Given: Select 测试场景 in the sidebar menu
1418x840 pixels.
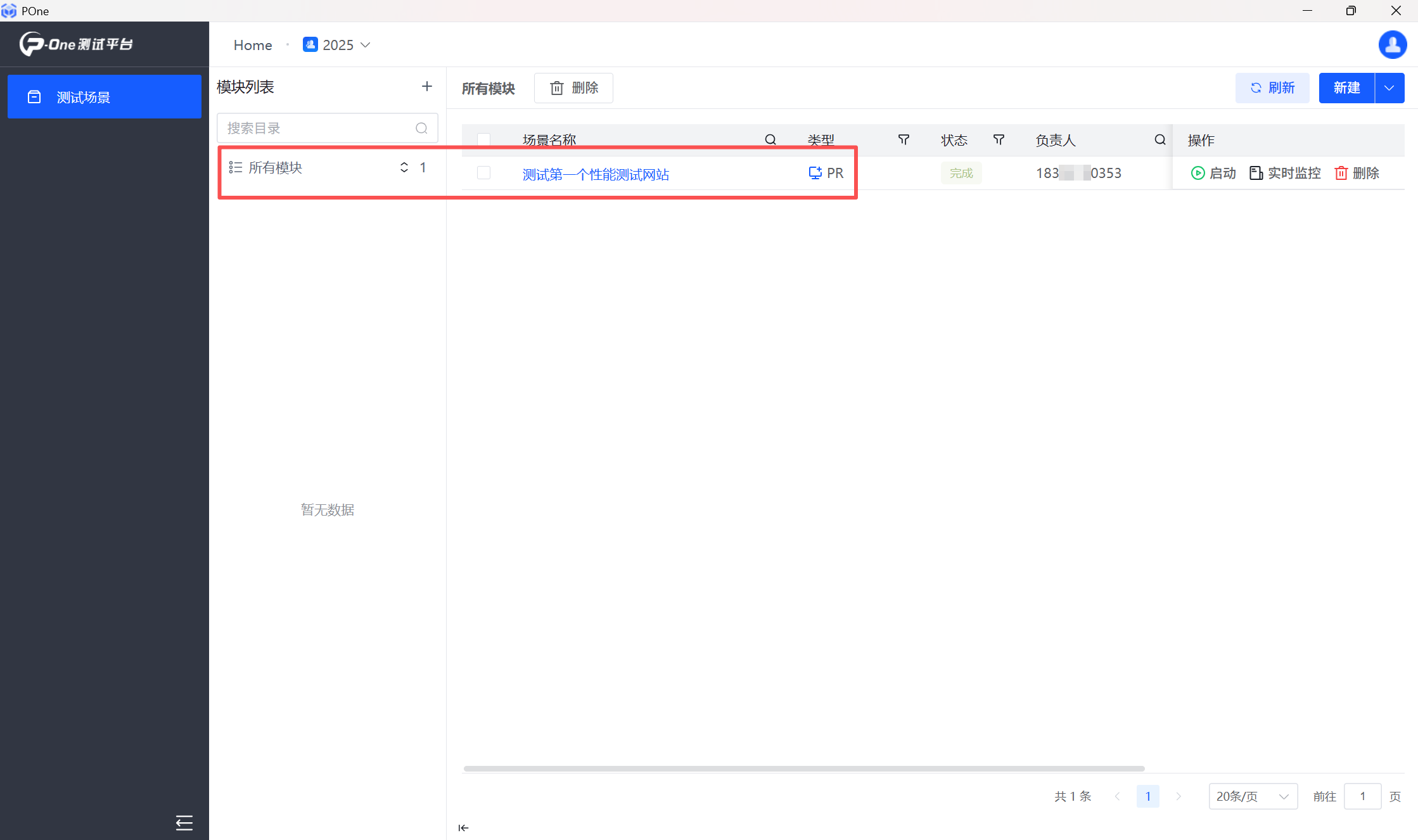Looking at the screenshot, I should [x=105, y=97].
